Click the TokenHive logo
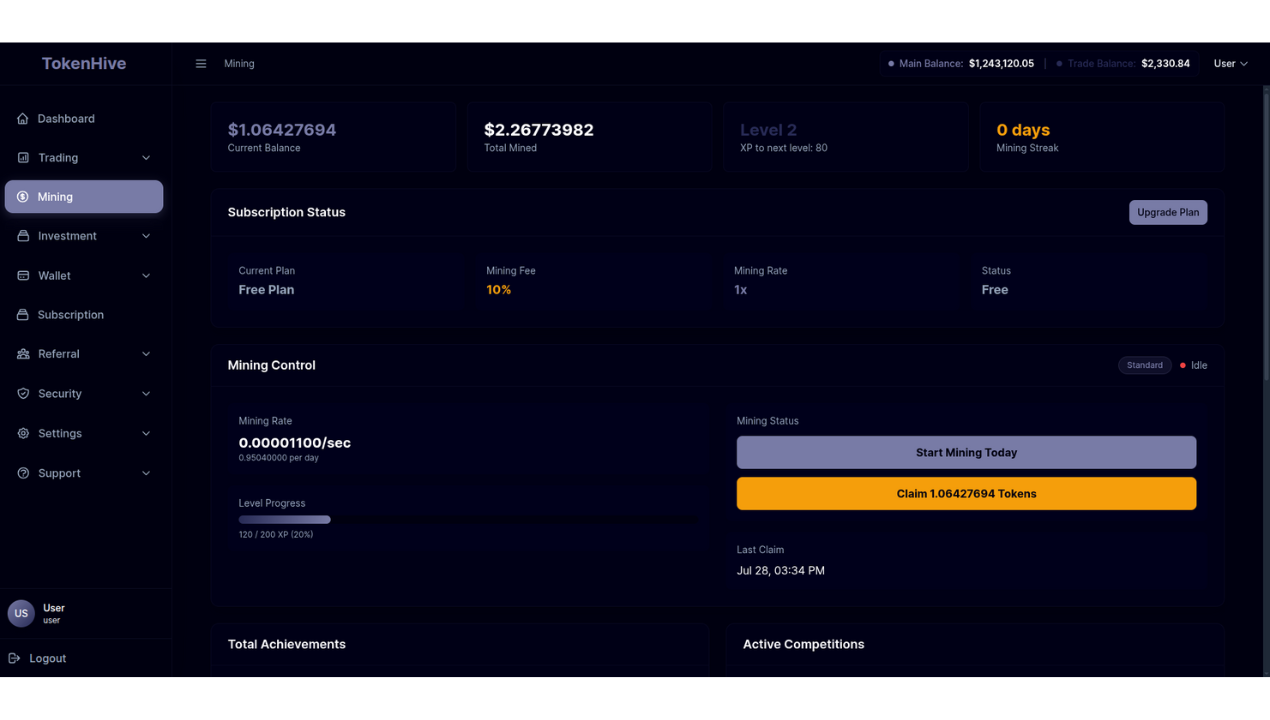The width and height of the screenshot is (1270, 720). pyautogui.click(x=84, y=63)
